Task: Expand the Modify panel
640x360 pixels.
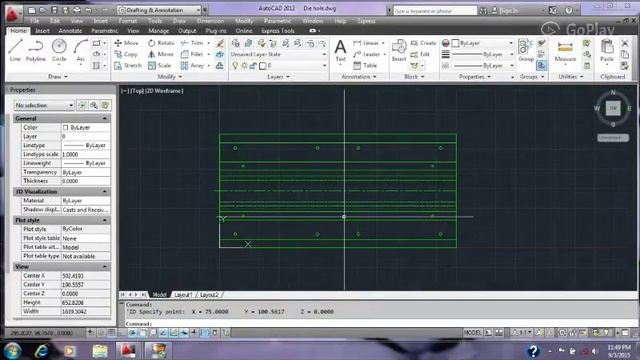Action: click(x=169, y=76)
